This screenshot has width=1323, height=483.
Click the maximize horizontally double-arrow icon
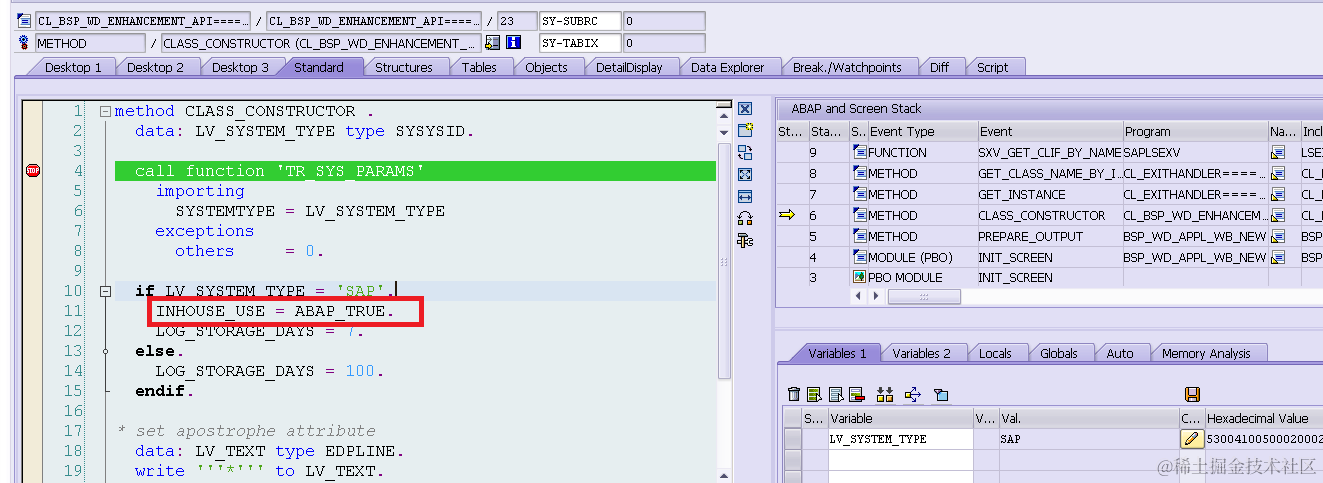(x=745, y=196)
